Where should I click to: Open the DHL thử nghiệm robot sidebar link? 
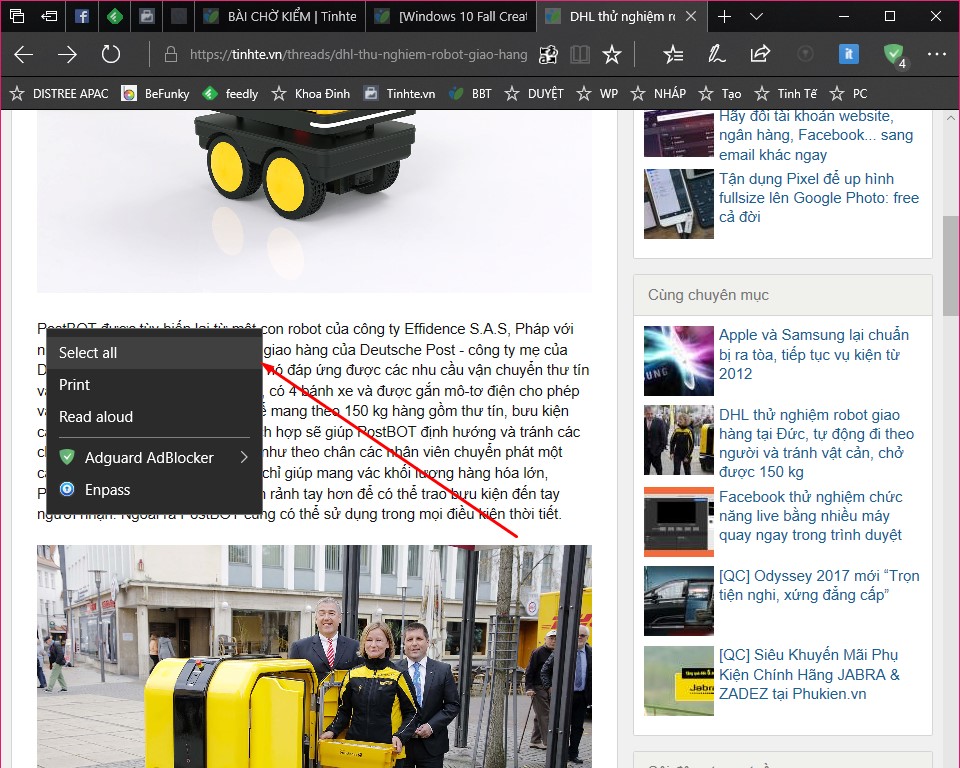tap(816, 443)
